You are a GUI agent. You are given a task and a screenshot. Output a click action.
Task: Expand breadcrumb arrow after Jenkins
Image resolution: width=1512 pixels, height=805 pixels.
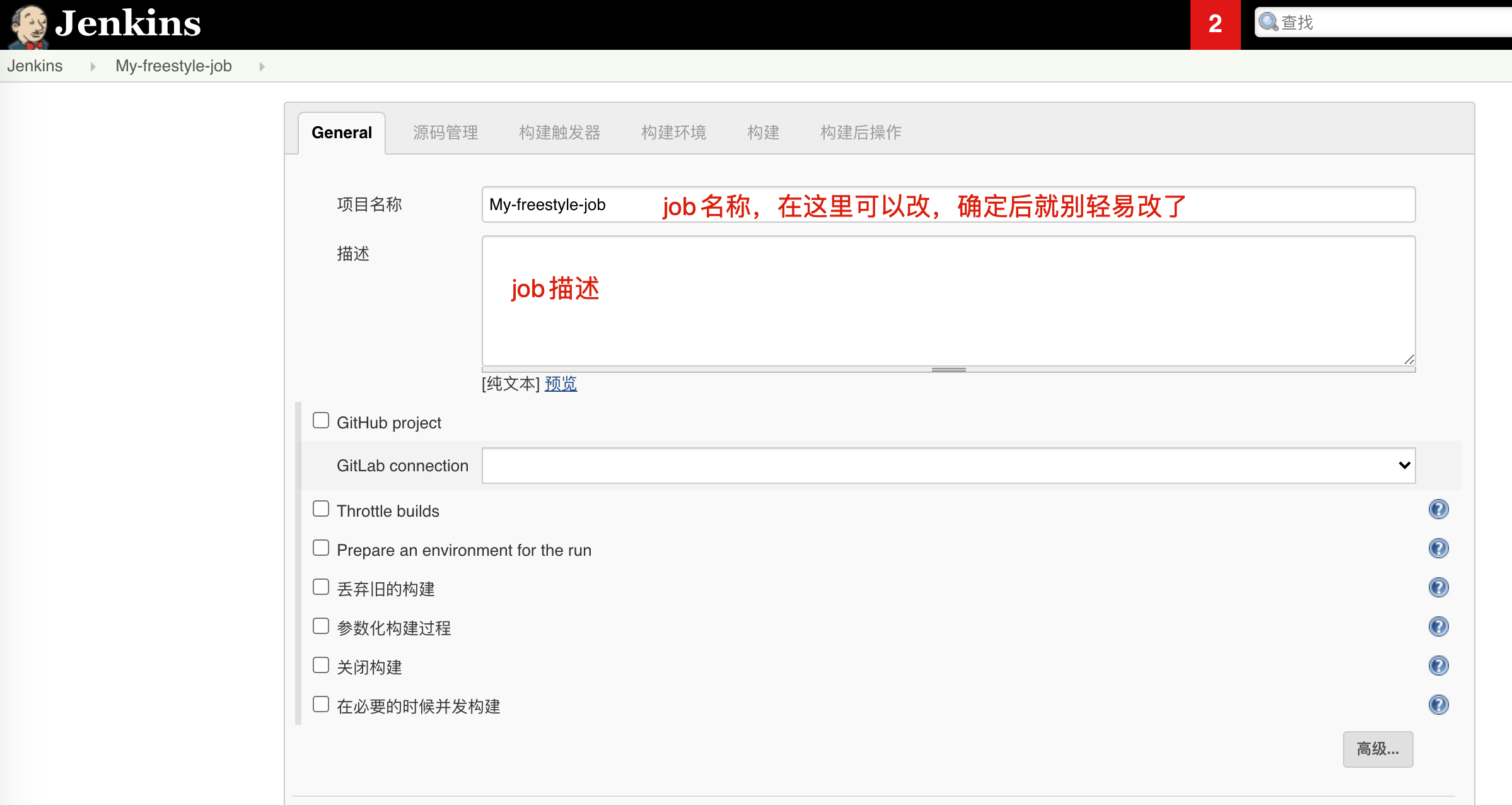(x=93, y=66)
